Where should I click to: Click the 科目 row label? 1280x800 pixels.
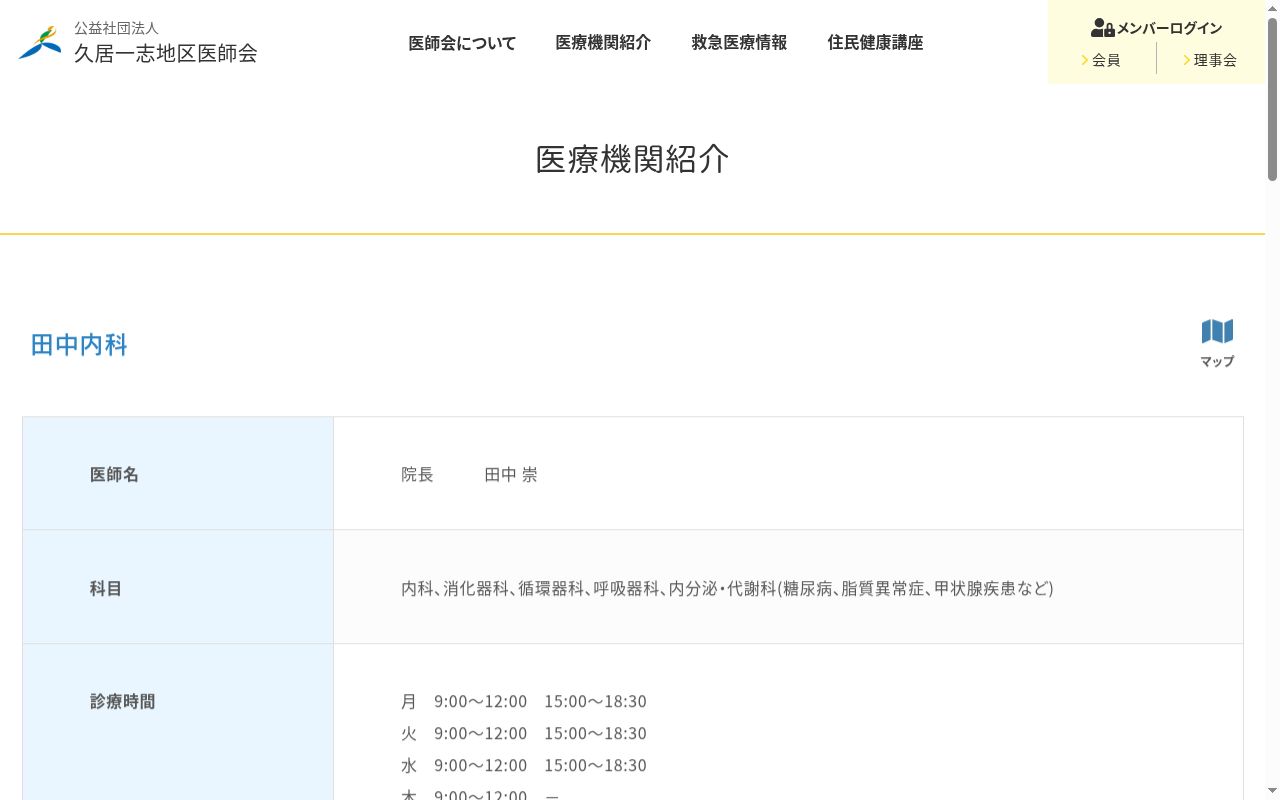tap(106, 588)
